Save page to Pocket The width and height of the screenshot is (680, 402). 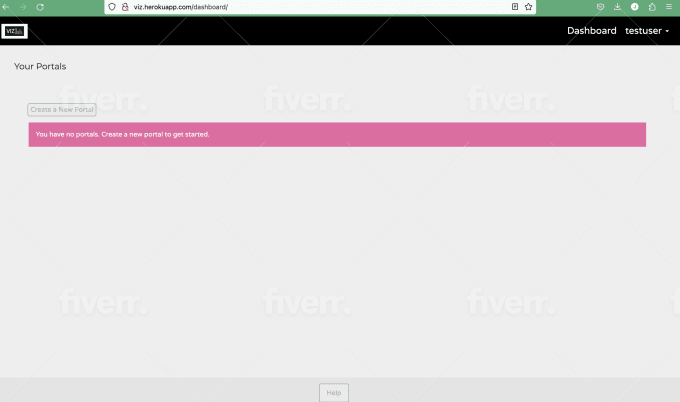pyautogui.click(x=600, y=6)
